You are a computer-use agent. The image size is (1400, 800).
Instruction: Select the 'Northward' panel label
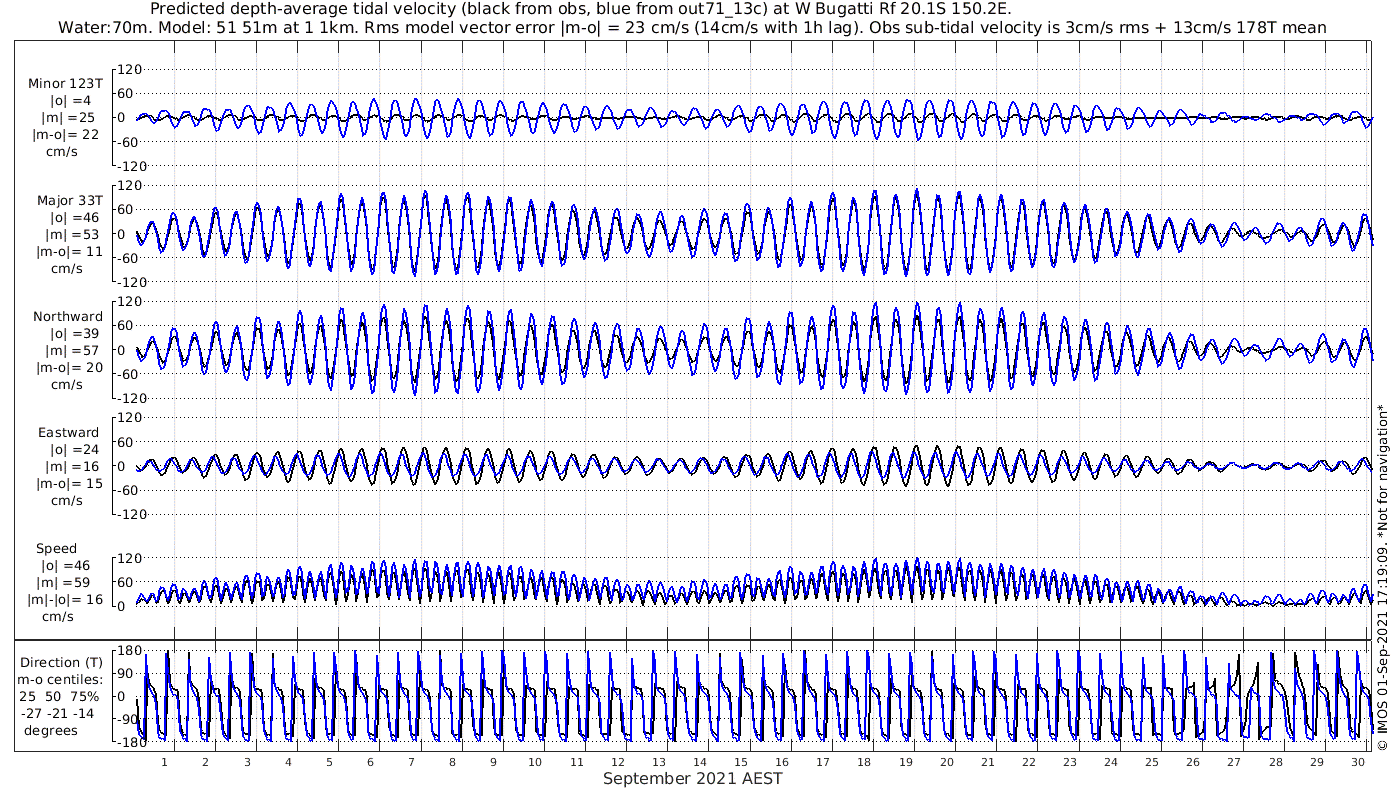point(68,317)
